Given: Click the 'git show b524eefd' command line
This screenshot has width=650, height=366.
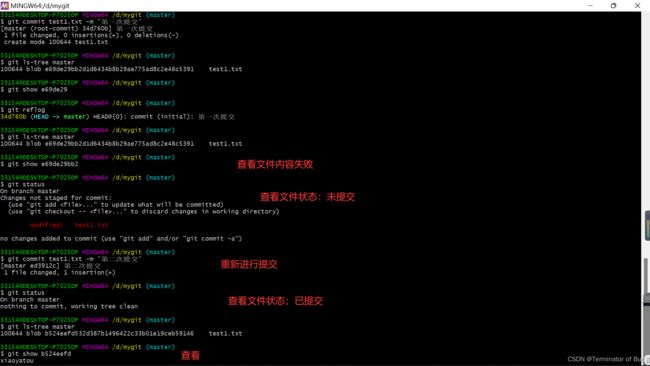Looking at the screenshot, I should click(x=36, y=354).
